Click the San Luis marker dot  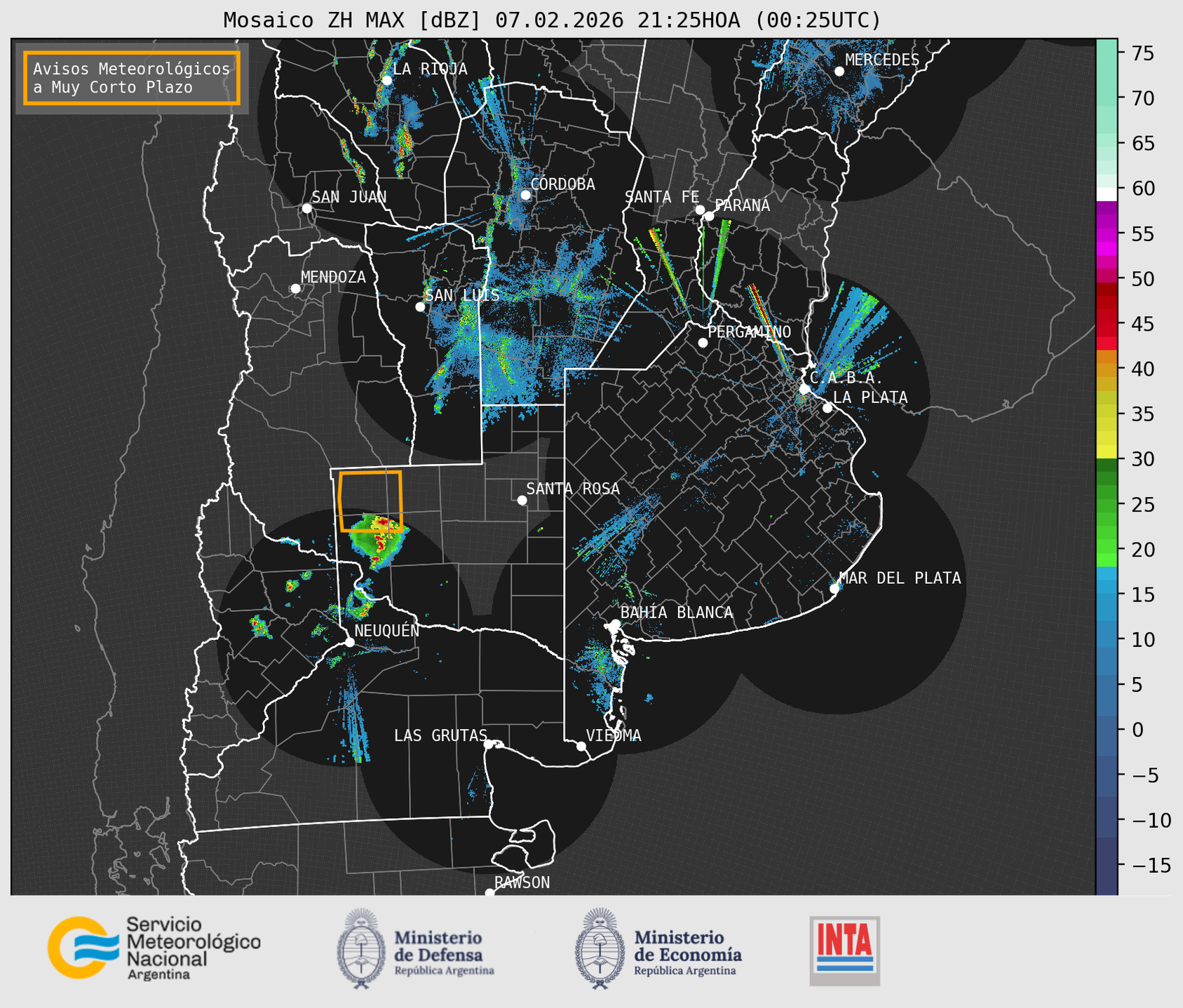[420, 306]
